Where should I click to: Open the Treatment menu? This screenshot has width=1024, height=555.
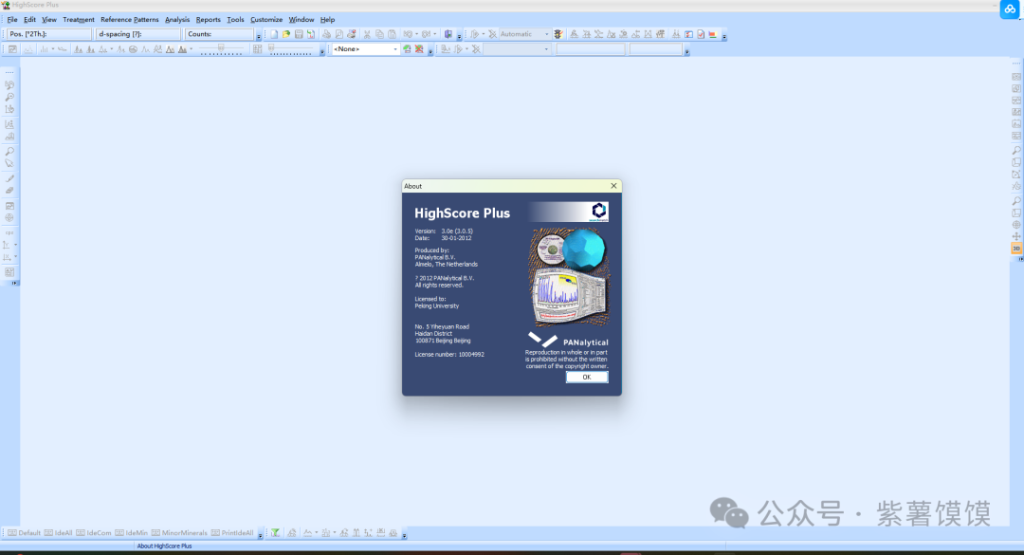[78, 19]
